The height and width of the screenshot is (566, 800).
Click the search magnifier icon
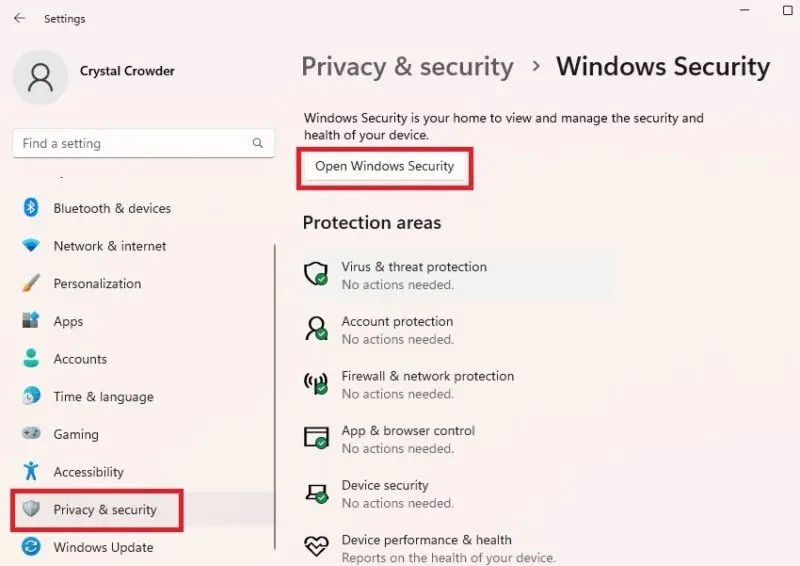[x=259, y=144]
